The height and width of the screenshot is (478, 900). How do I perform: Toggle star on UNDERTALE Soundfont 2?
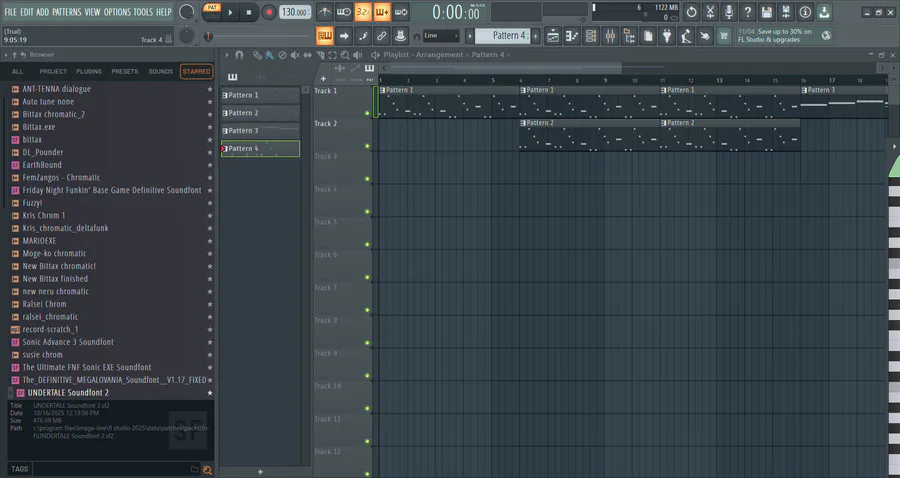point(210,392)
